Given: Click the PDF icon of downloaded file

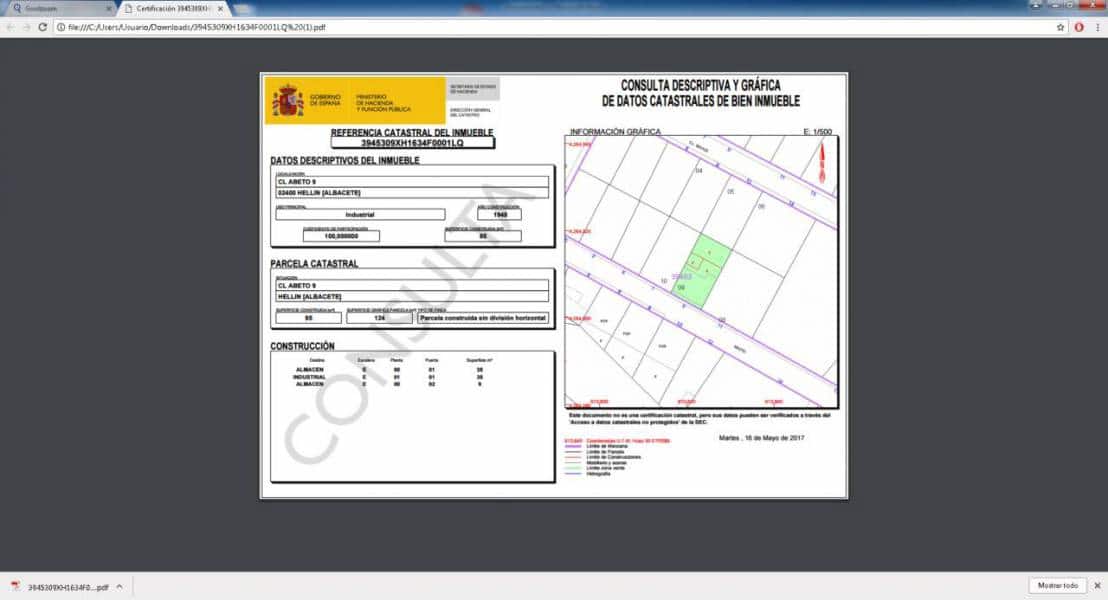Looking at the screenshot, I should click(16, 587).
